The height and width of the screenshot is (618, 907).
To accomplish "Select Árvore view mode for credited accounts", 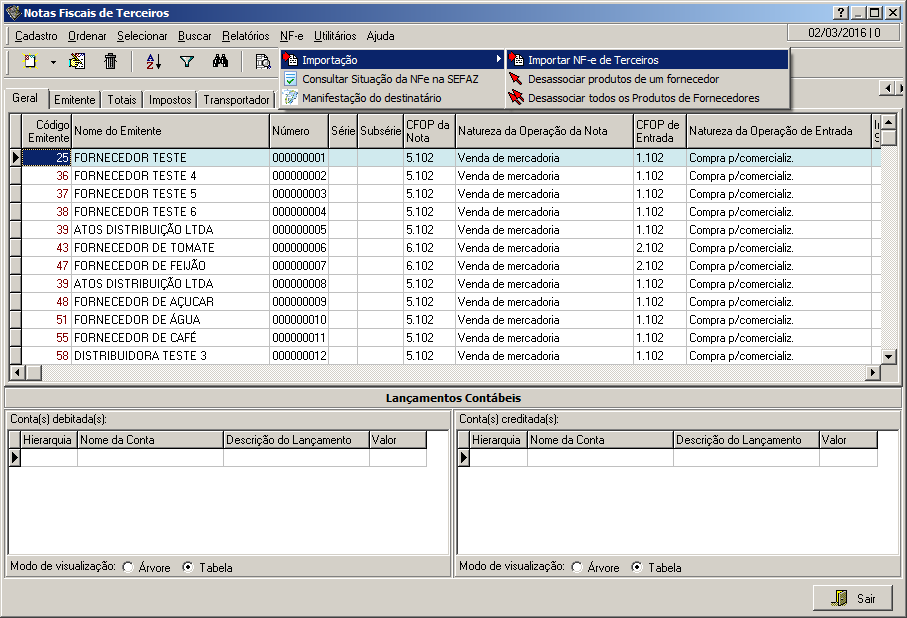I will pyautogui.click(x=577, y=568).
